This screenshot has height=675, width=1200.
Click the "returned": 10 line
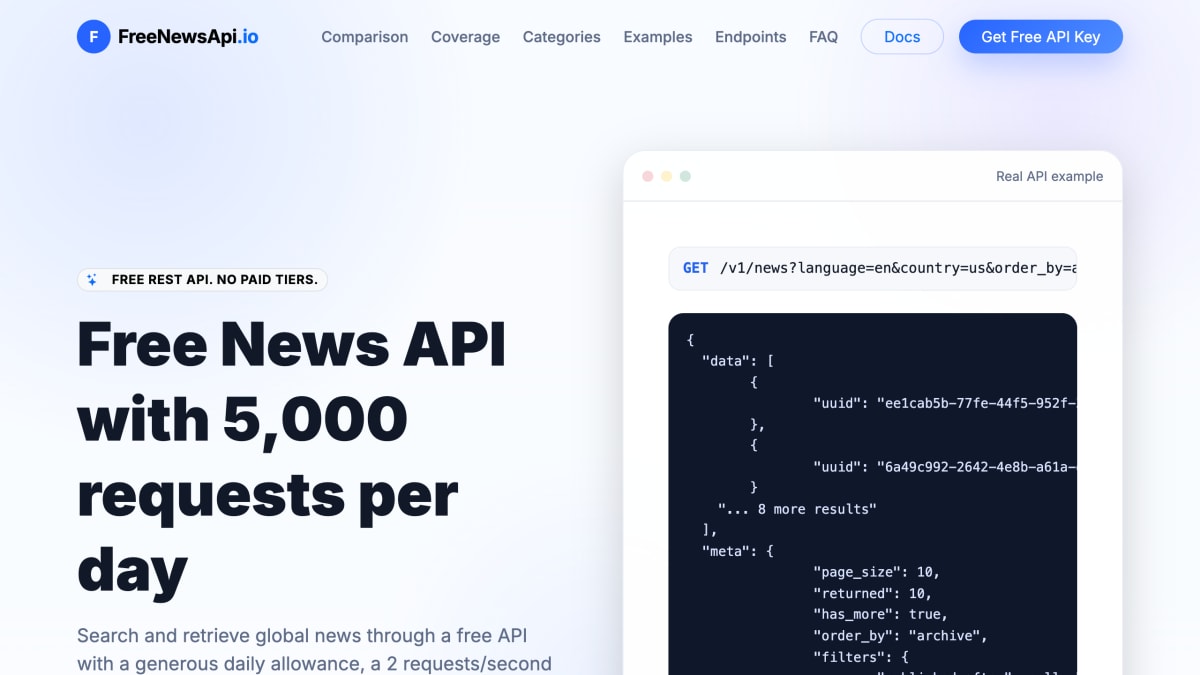[872, 593]
